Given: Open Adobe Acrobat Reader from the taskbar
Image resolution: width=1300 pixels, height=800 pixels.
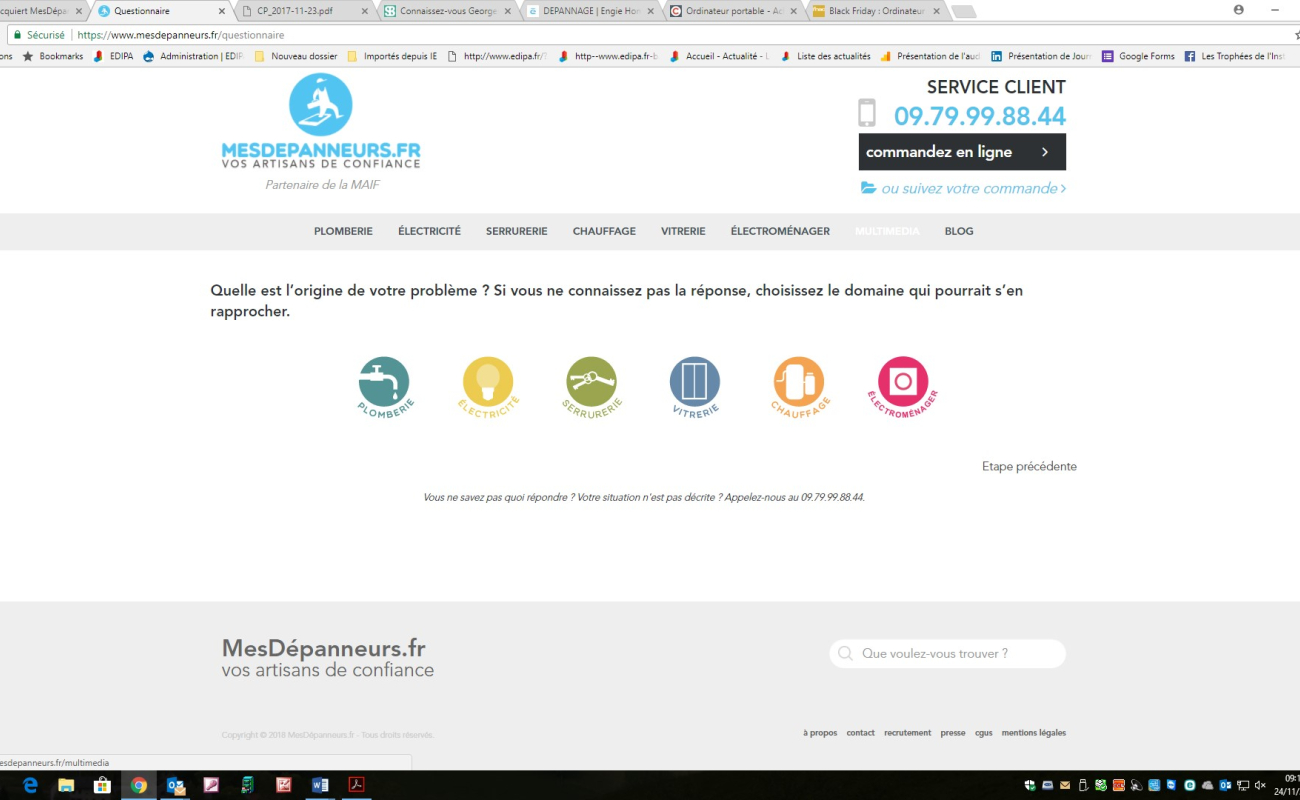Looking at the screenshot, I should pyautogui.click(x=356, y=785).
